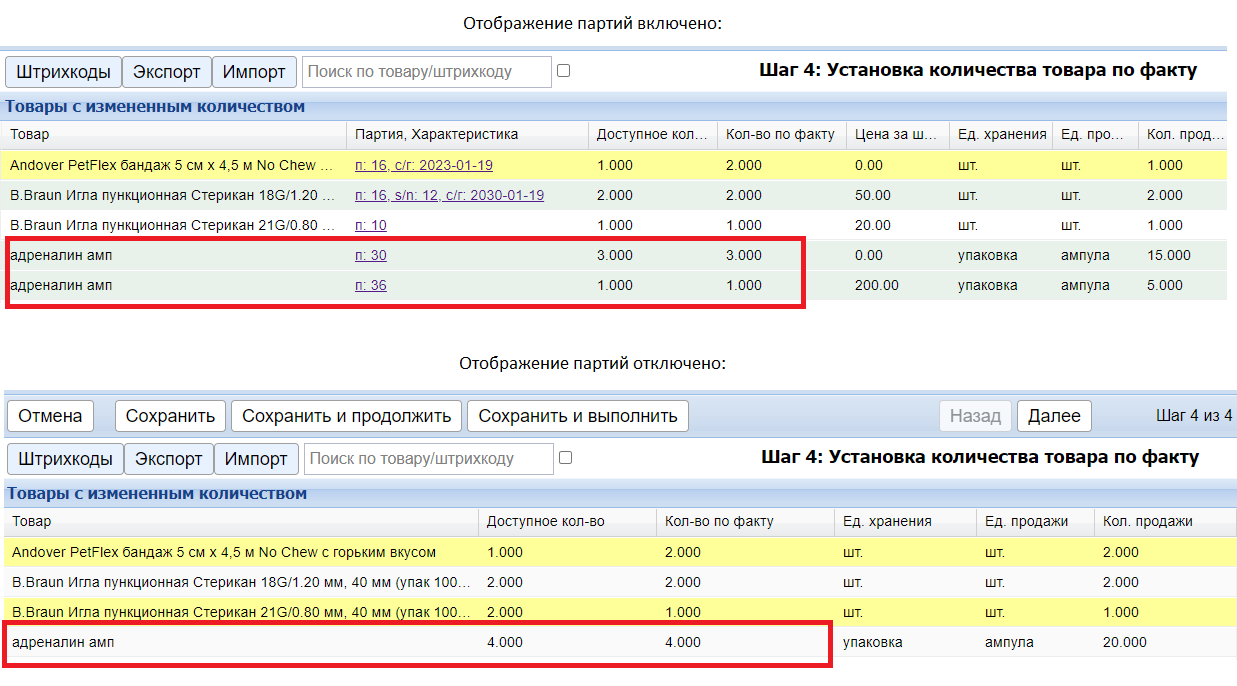Click Сохранить и продолжить
Screen dimensions: 1237x686
[x=347, y=416]
